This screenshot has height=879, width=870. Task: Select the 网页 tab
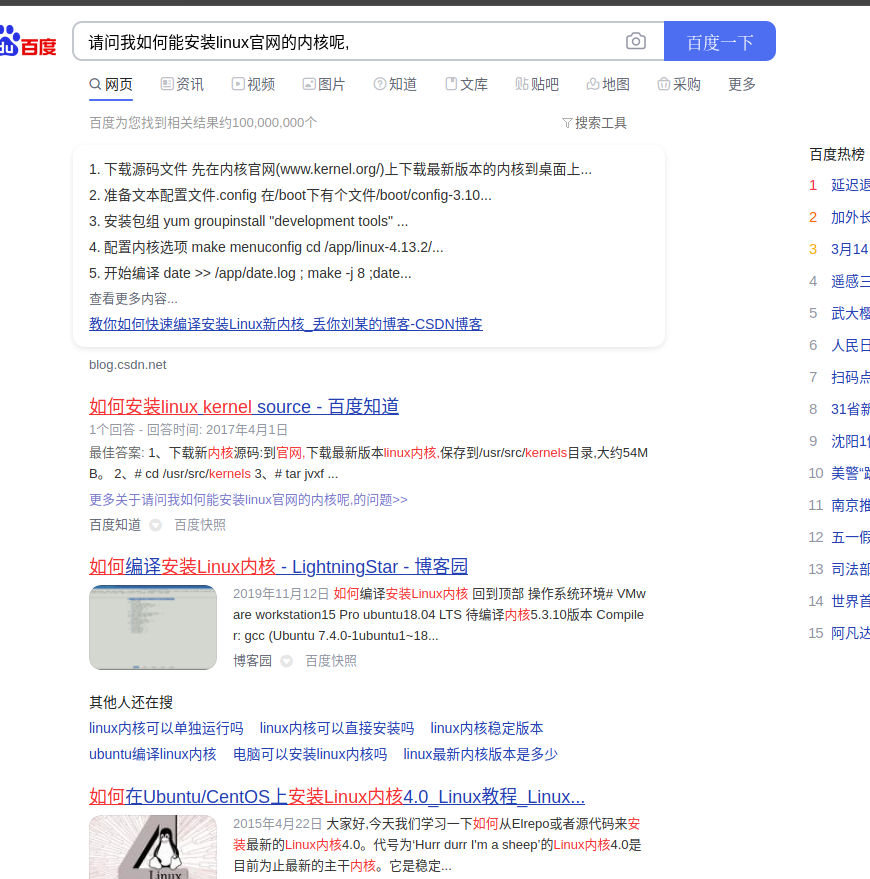(x=111, y=84)
